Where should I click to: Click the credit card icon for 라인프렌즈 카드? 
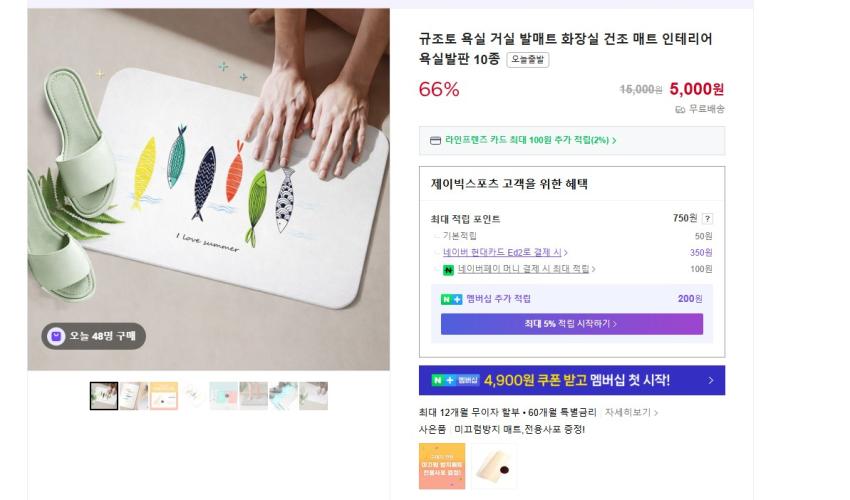point(435,140)
